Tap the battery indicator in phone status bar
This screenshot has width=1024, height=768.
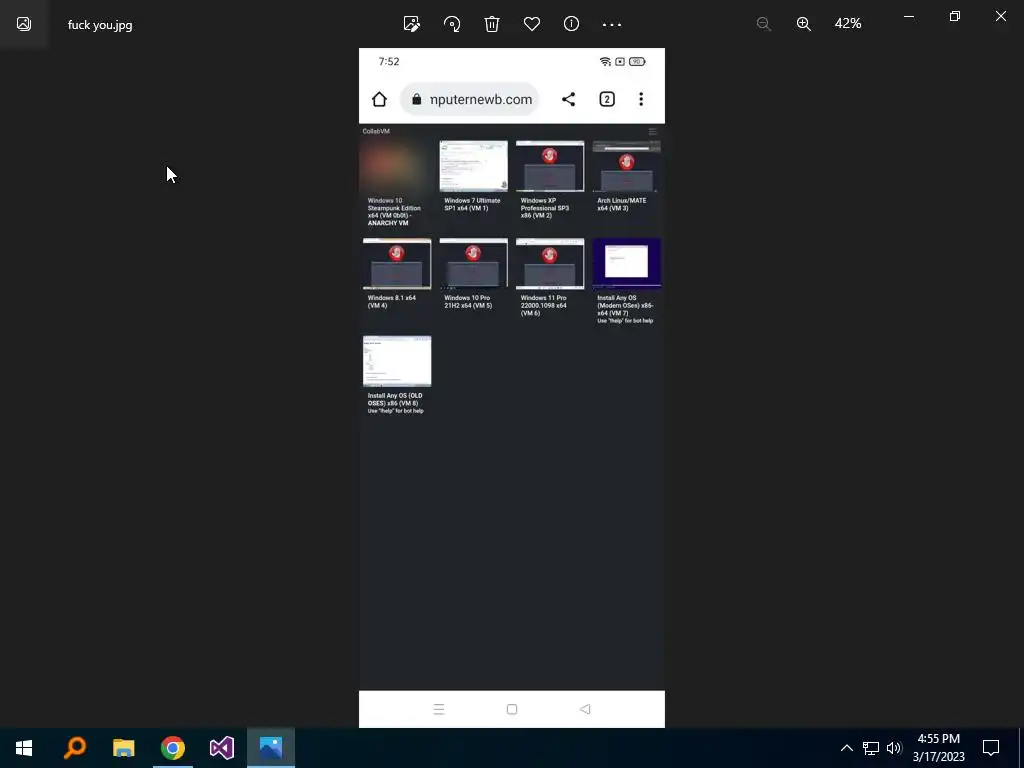point(637,61)
